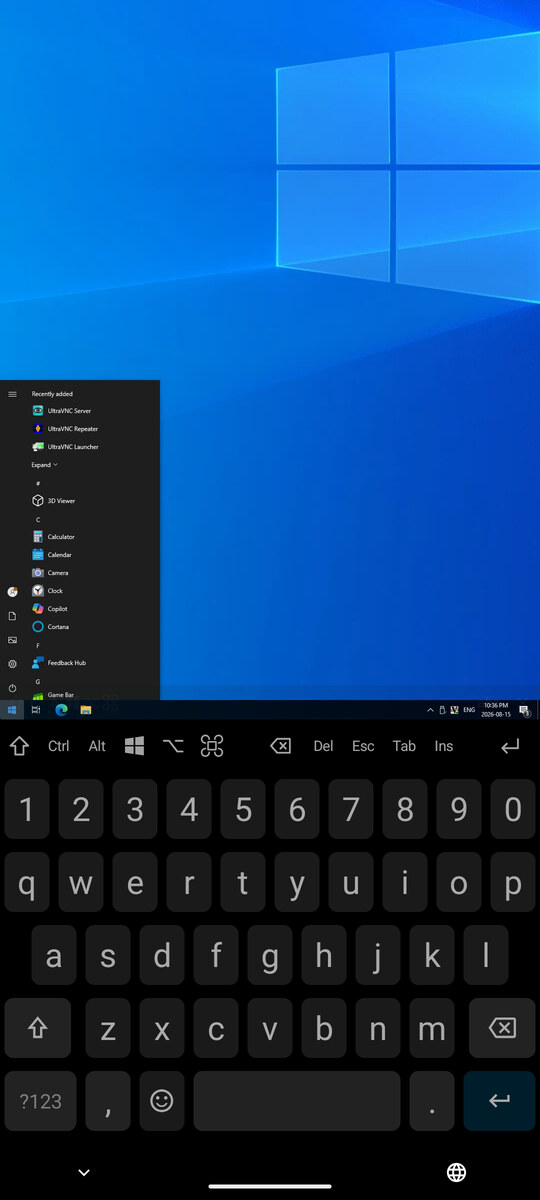Toggle the Shift modifier in toolbar row
This screenshot has width=540, height=1200.
19,746
